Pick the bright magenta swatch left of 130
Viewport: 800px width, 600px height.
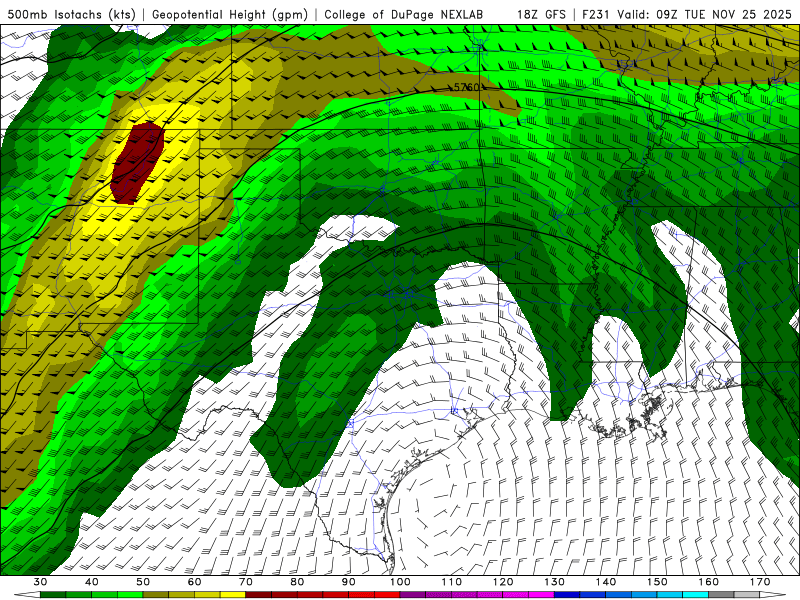pos(541,595)
